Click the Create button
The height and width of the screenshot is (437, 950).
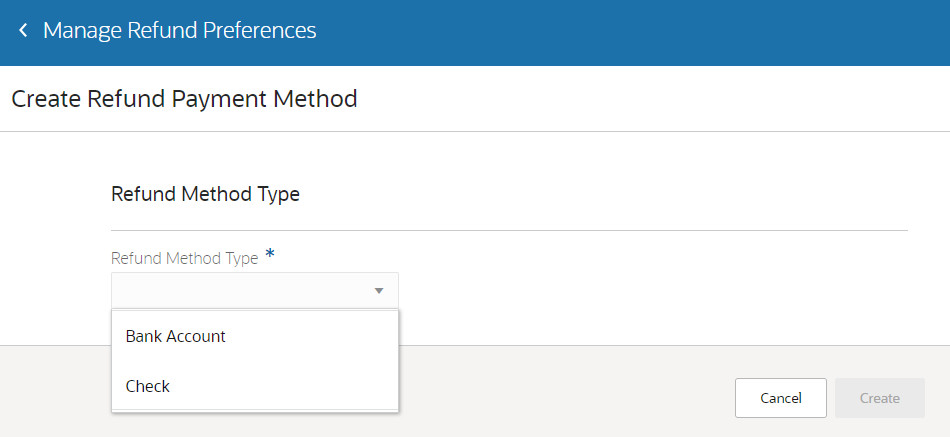tap(879, 398)
